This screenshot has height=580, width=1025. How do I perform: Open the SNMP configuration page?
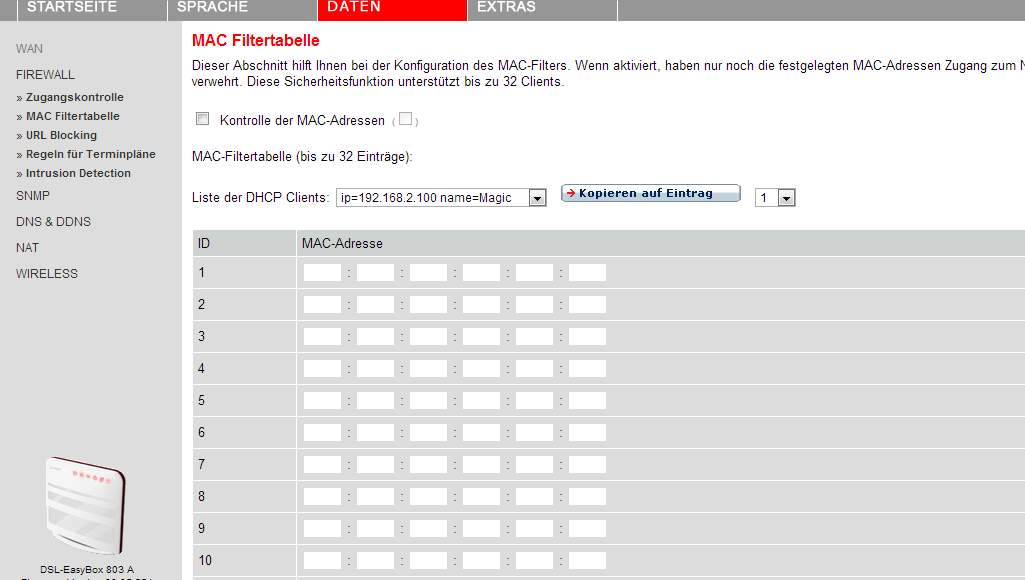(32, 196)
